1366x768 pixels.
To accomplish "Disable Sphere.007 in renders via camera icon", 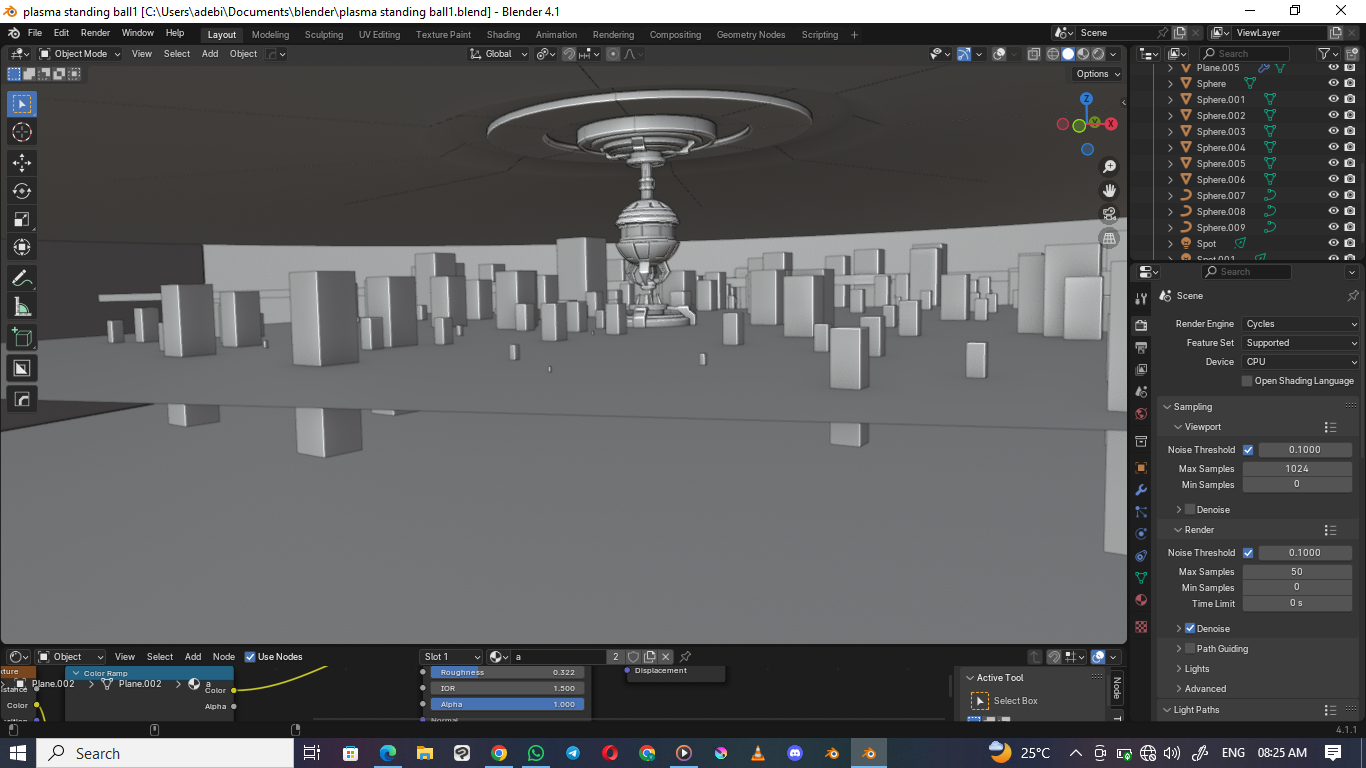I will pyautogui.click(x=1350, y=196).
